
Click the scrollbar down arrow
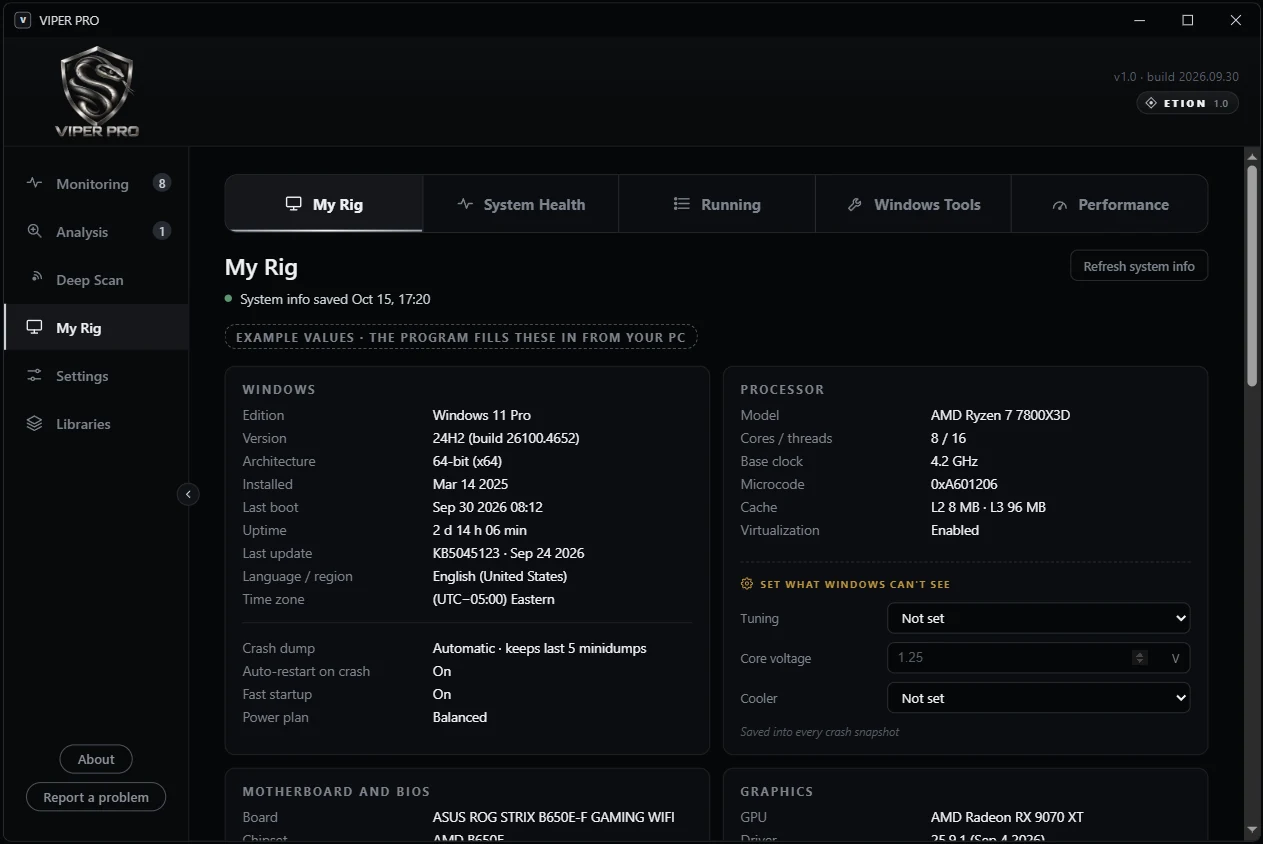tap(1251, 829)
